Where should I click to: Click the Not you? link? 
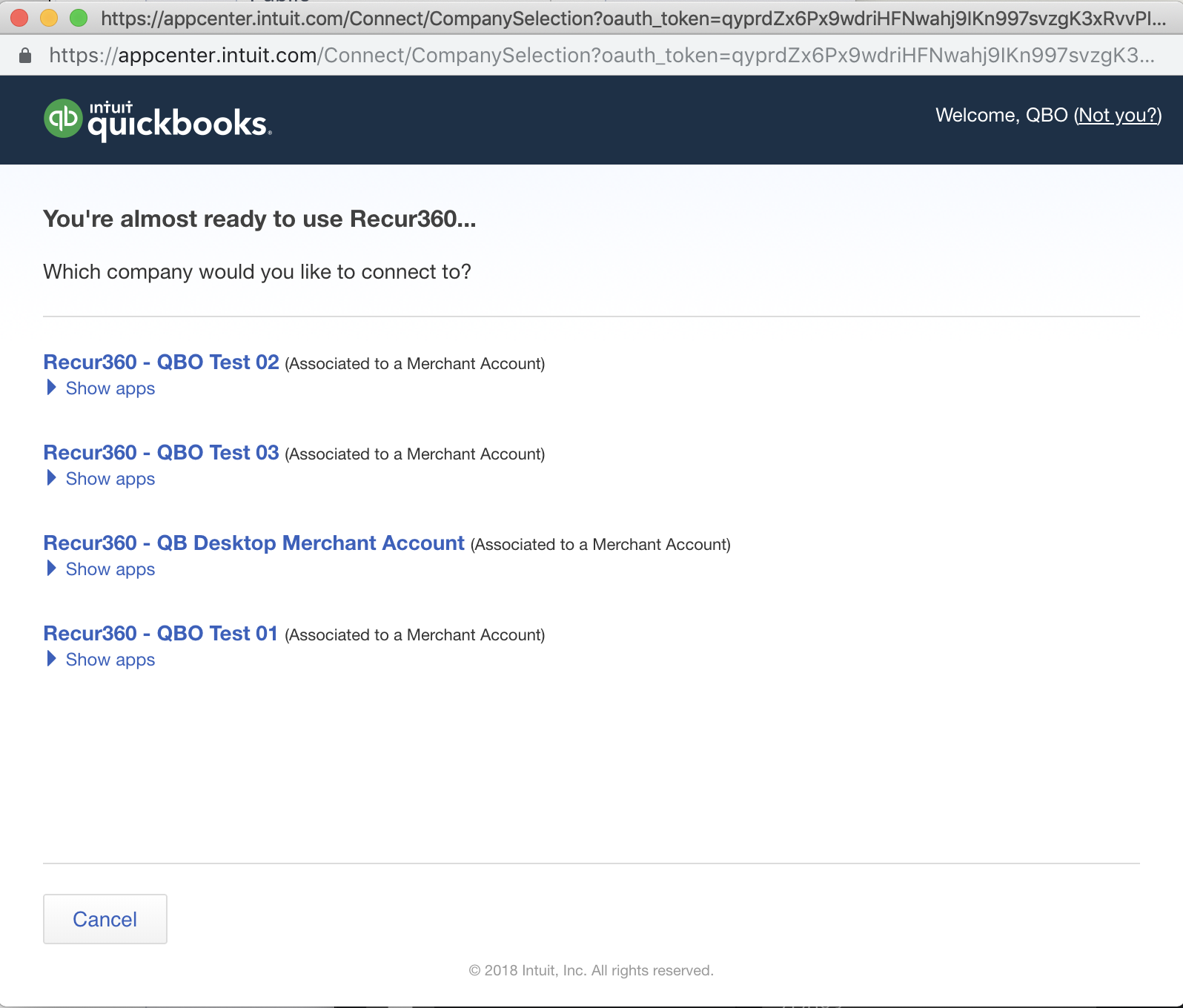1118,116
